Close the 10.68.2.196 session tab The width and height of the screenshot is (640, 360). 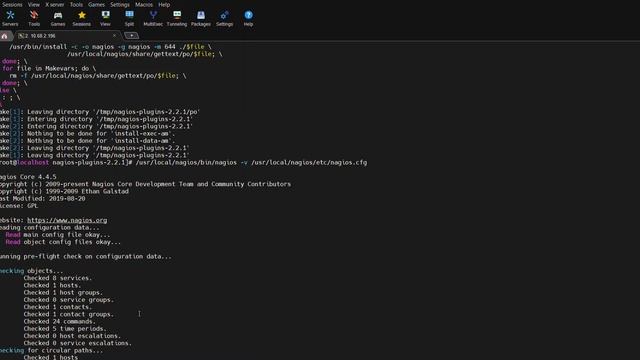114,36
